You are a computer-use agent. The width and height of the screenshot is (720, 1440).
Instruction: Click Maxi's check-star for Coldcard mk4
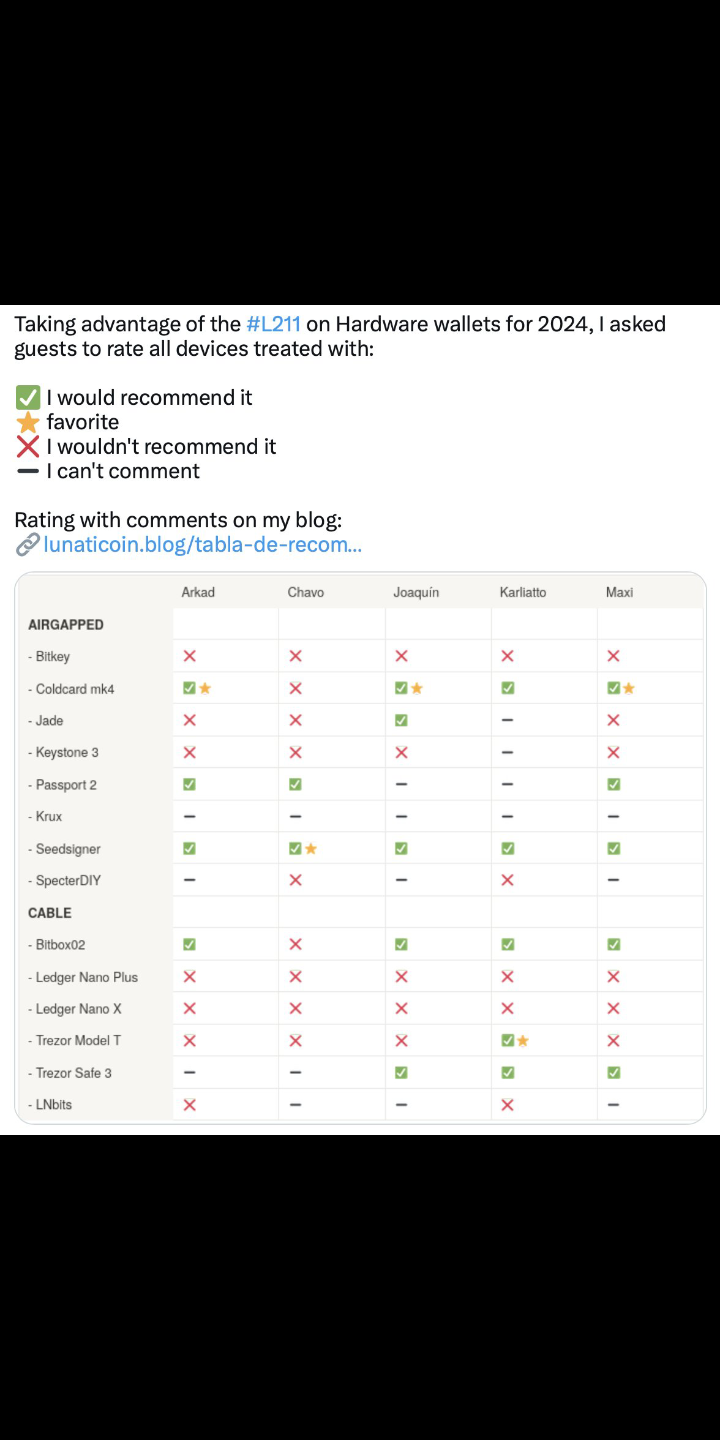click(621, 688)
